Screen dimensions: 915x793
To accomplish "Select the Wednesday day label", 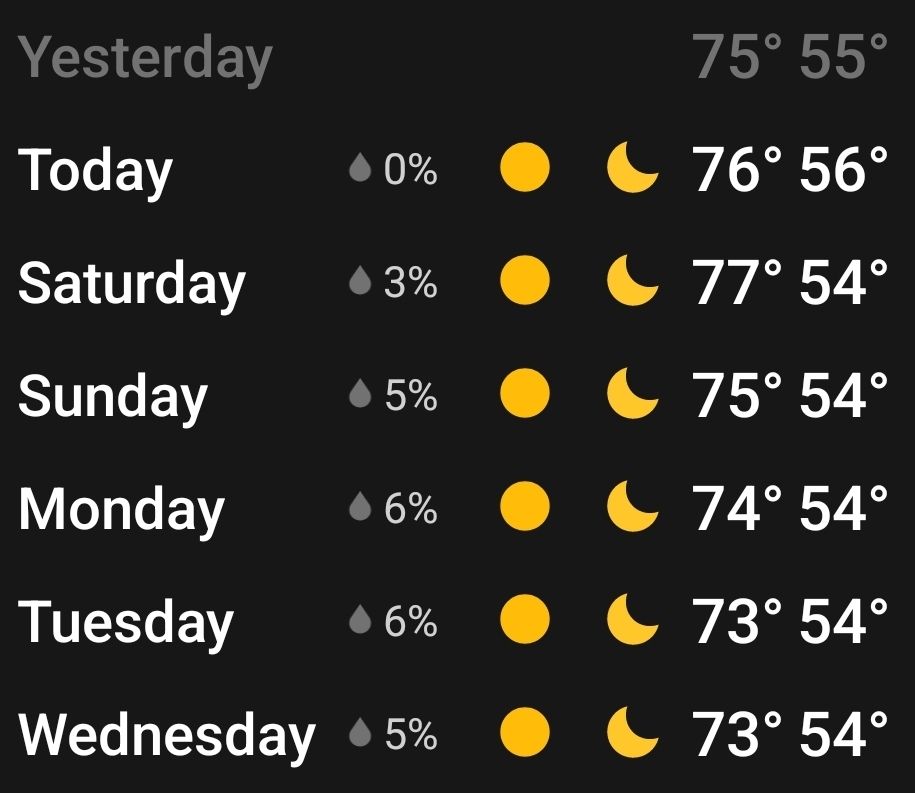I will 167,735.
